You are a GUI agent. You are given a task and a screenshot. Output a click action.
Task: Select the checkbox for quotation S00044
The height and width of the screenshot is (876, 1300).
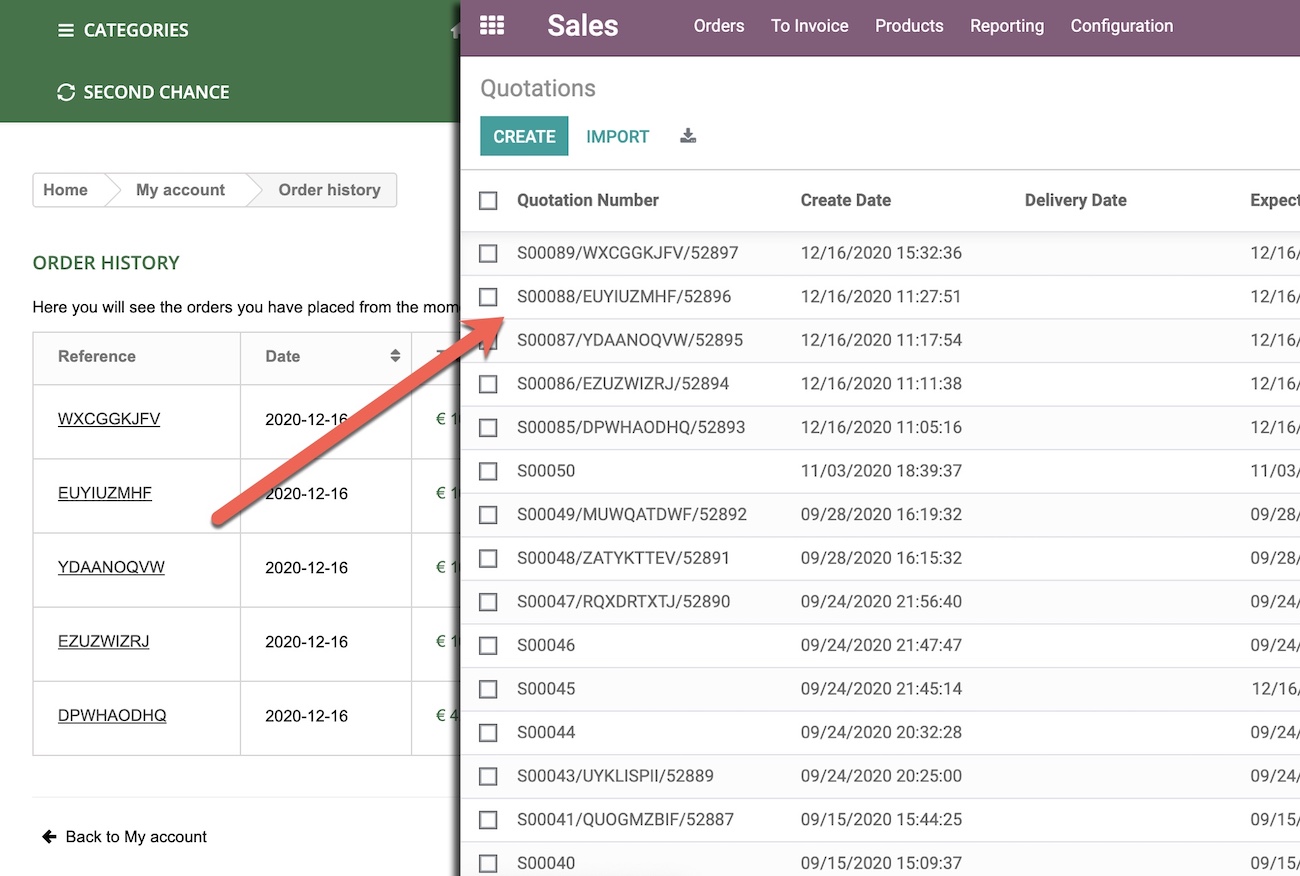tap(488, 732)
